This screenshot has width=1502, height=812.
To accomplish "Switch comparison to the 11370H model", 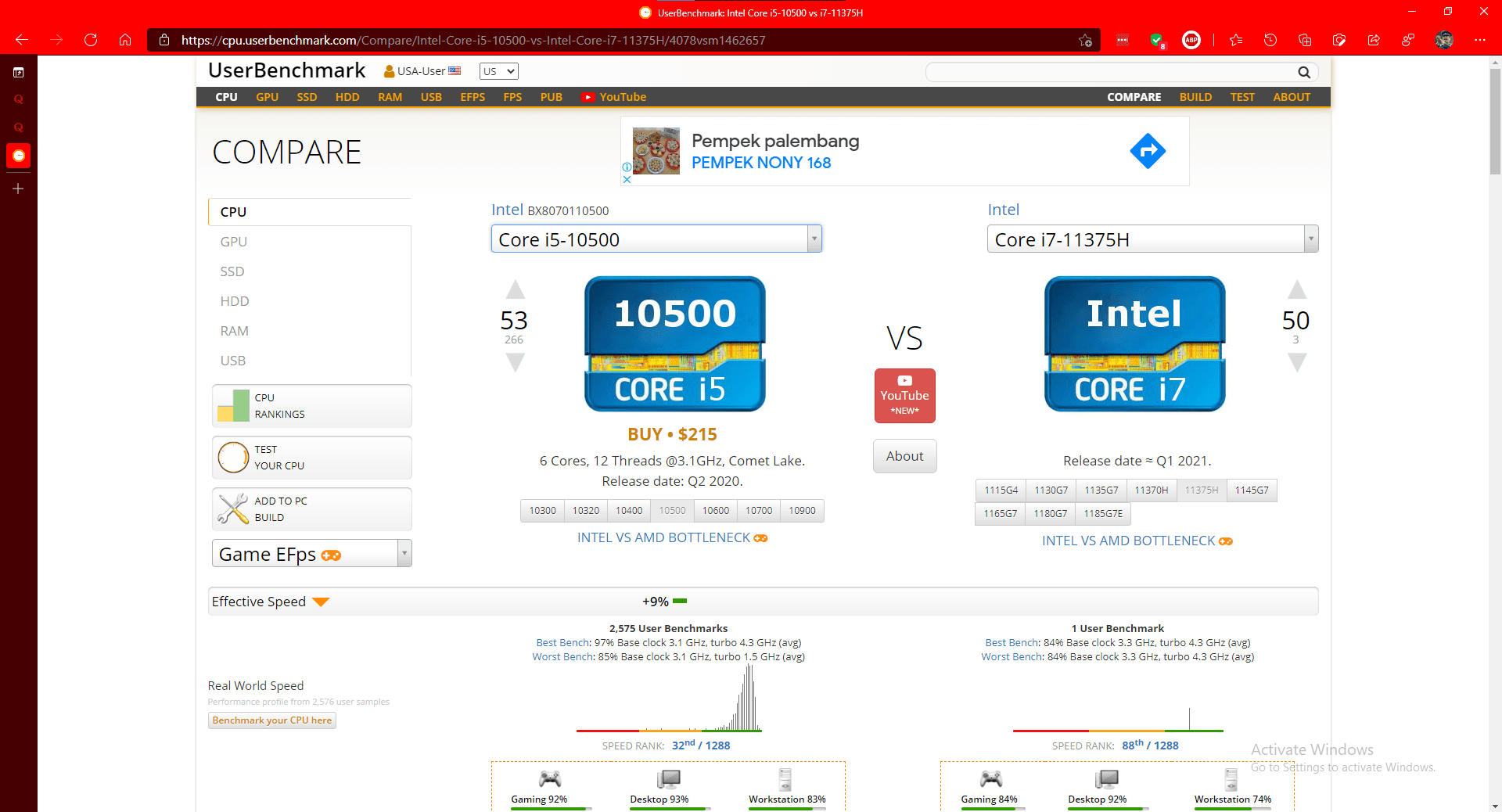I will (1152, 490).
